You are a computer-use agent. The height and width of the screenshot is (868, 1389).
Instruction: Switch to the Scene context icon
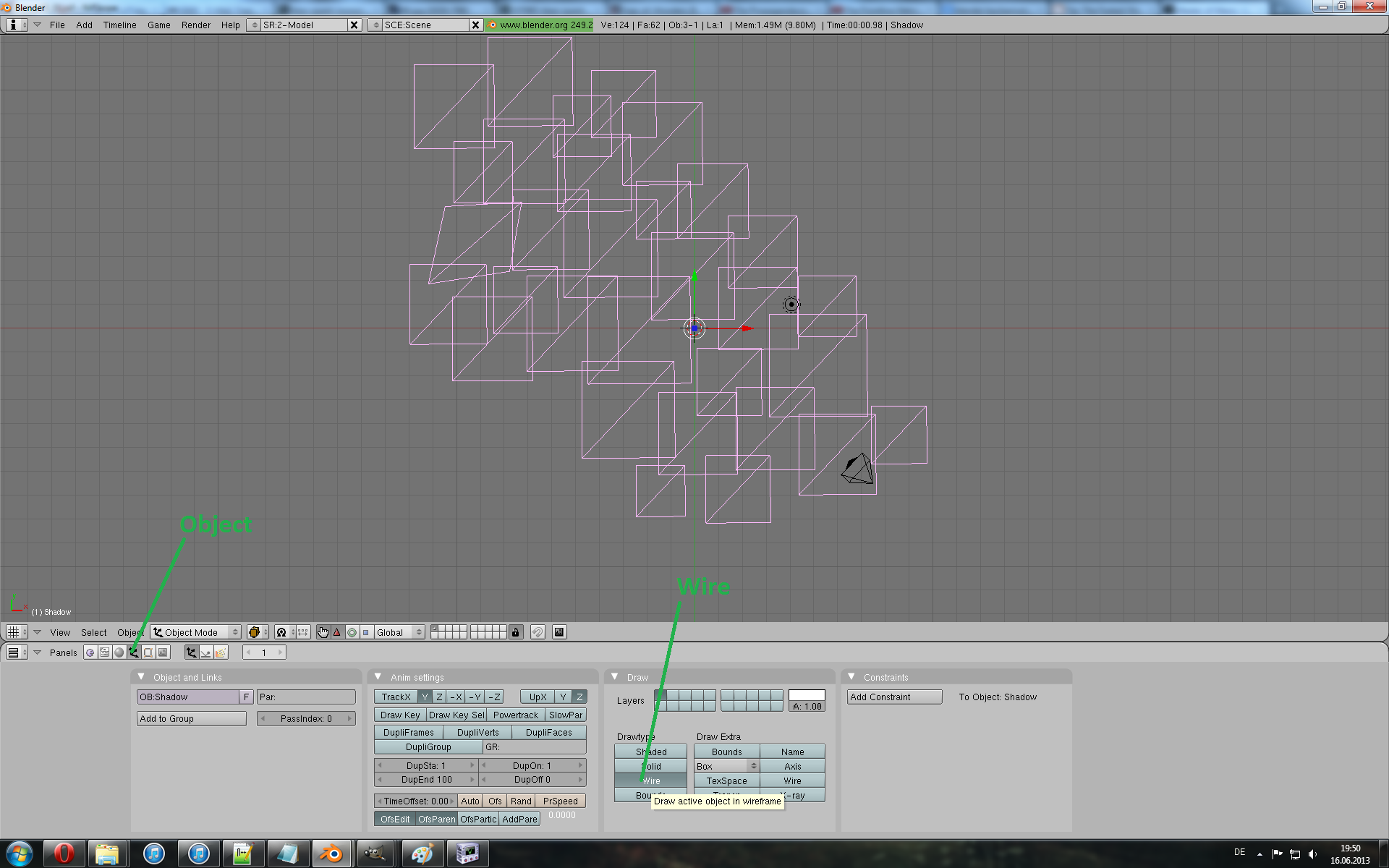click(x=163, y=652)
